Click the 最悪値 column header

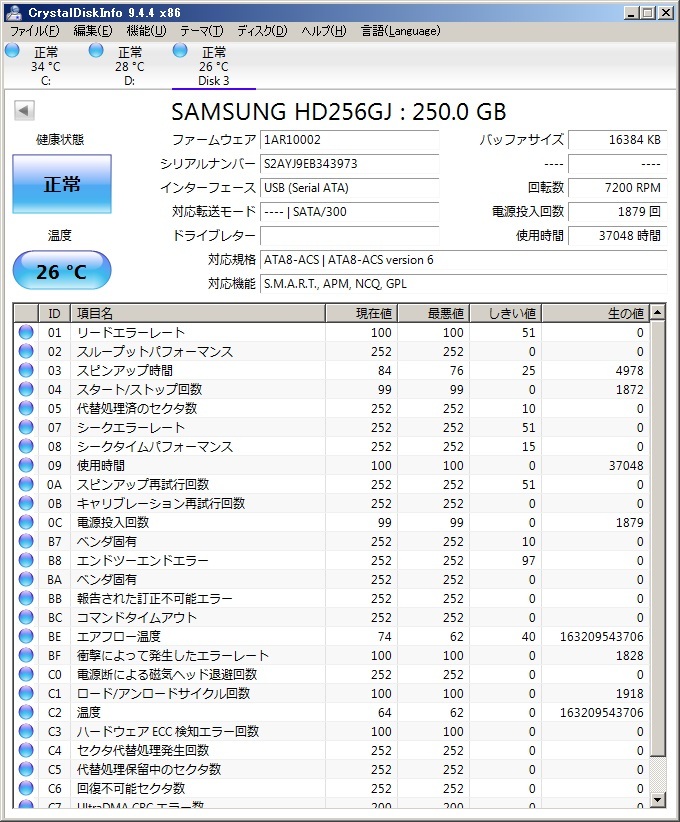[x=434, y=313]
